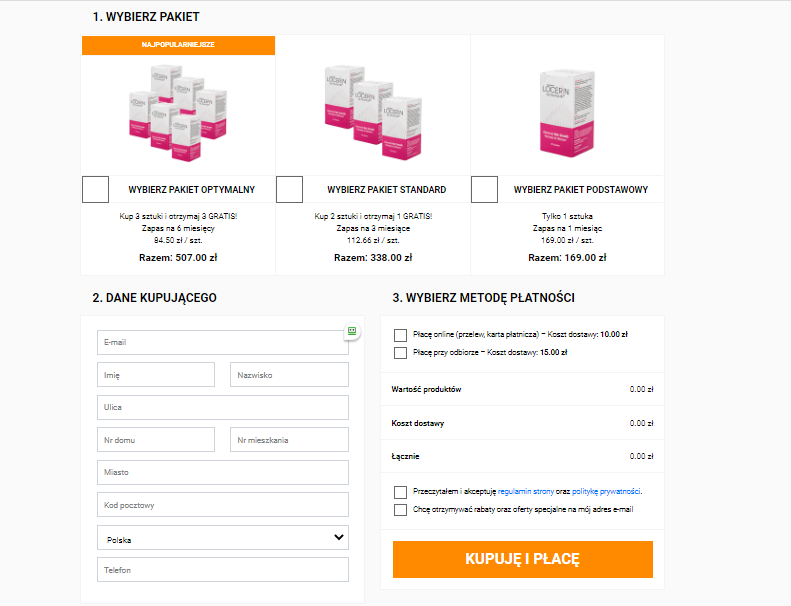
Task: Choose the pay online payment option
Action: tap(400, 335)
